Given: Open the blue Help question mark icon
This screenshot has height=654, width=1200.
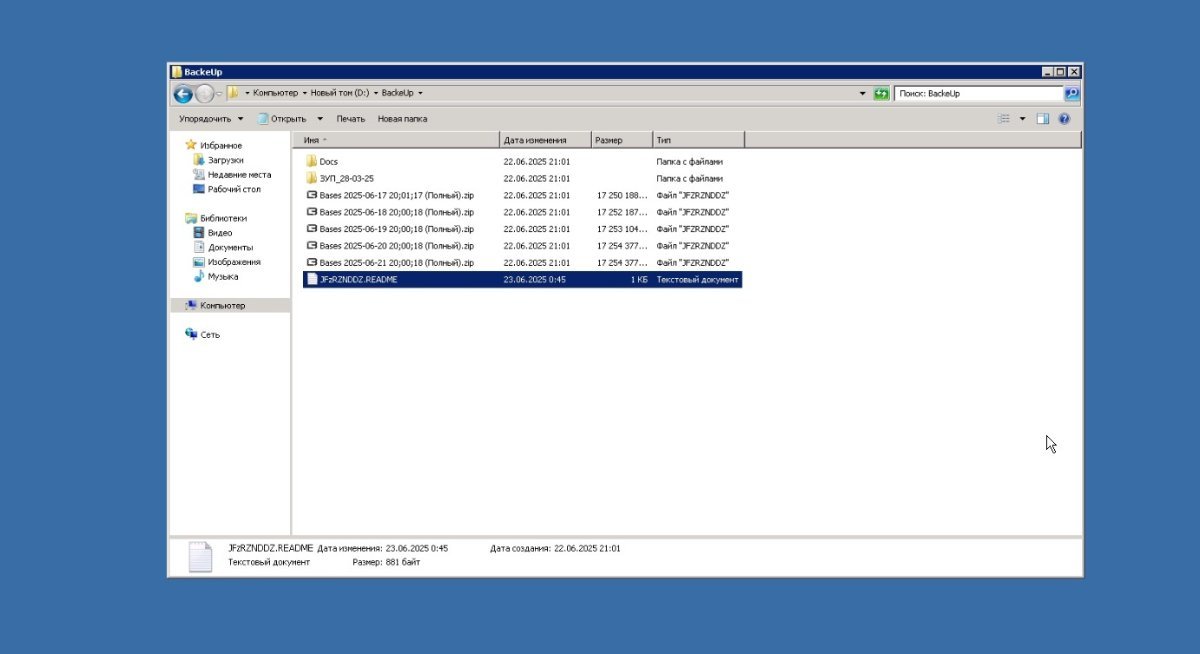Looking at the screenshot, I should click(x=1064, y=119).
